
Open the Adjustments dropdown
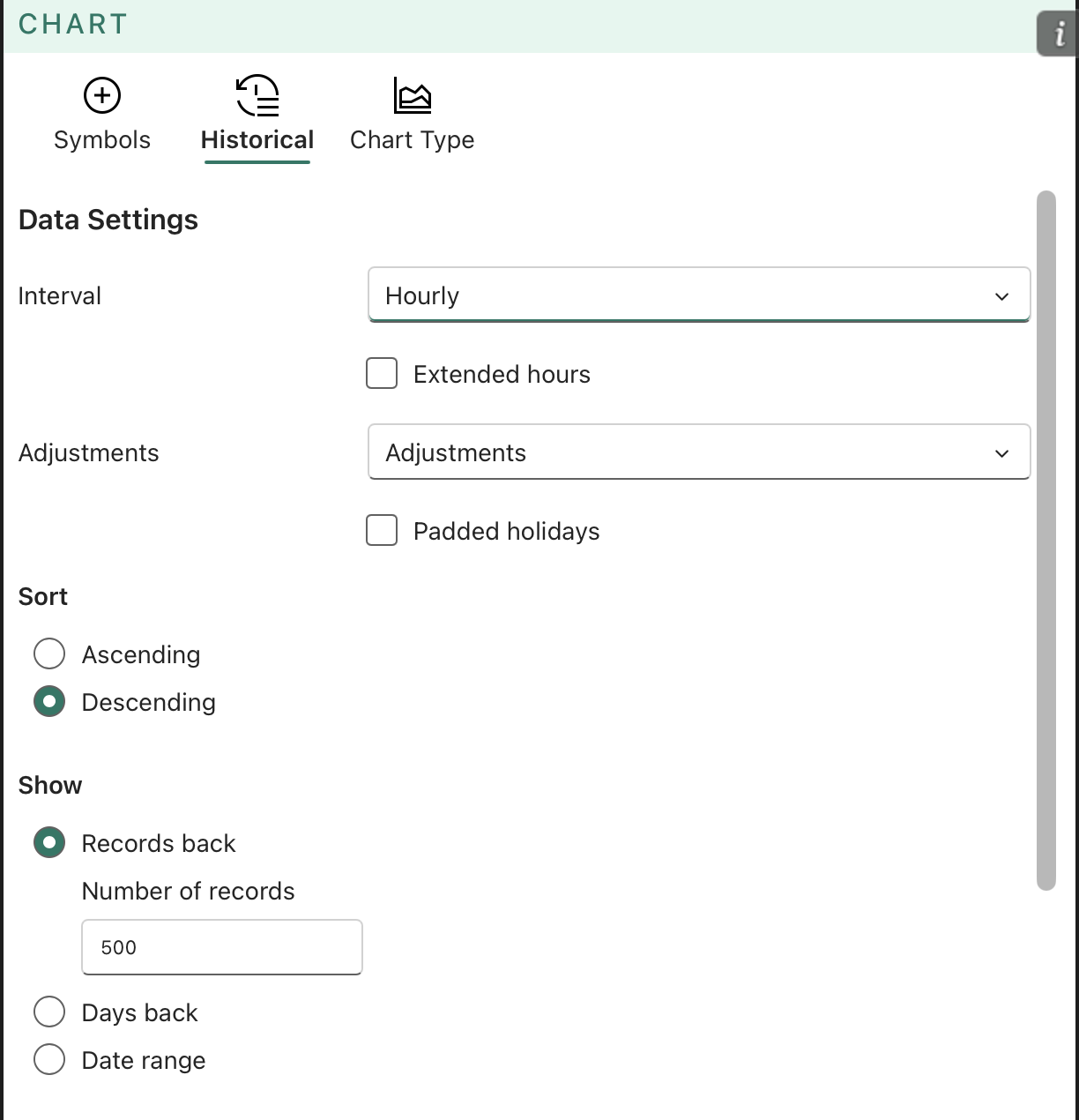pos(699,452)
